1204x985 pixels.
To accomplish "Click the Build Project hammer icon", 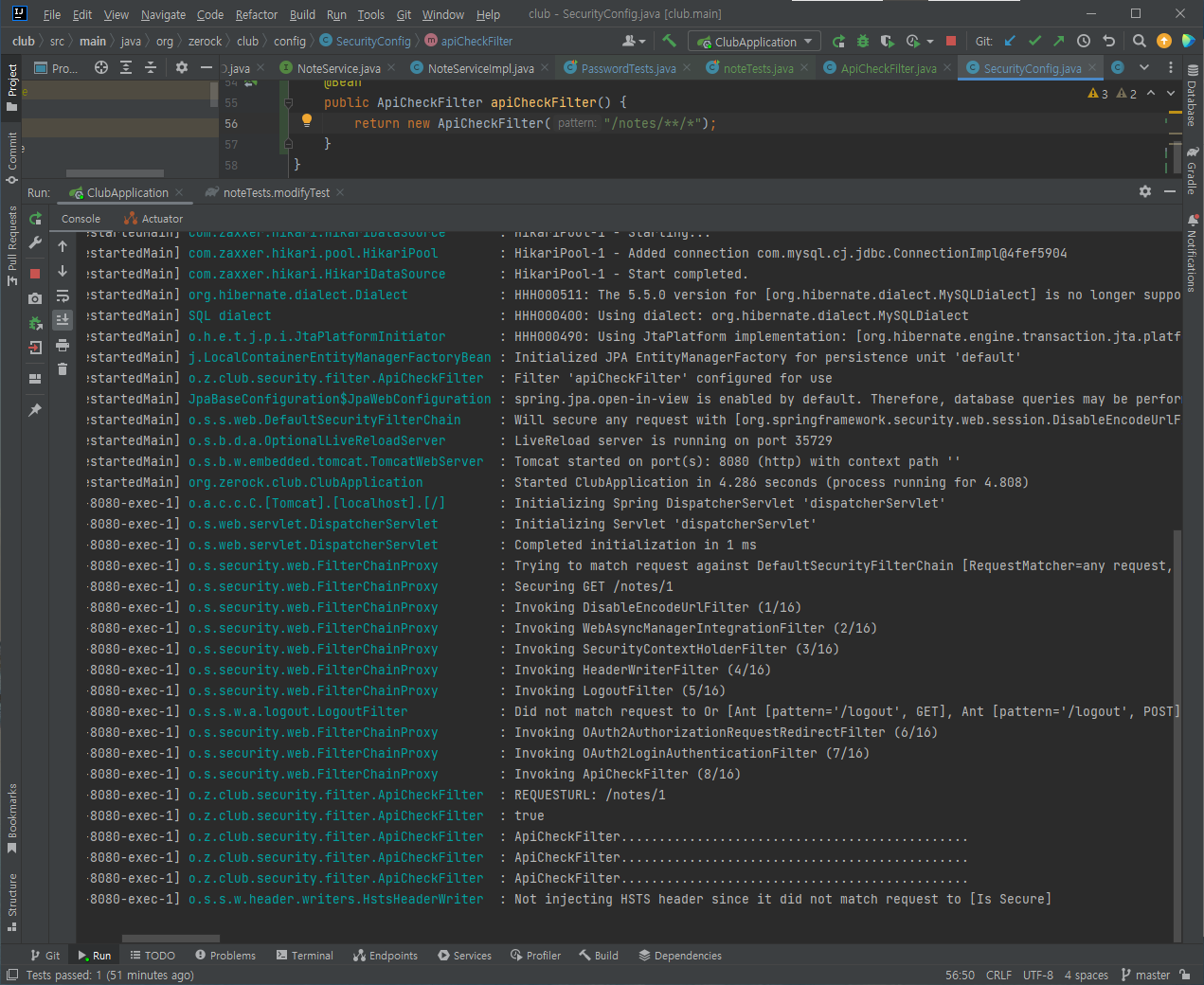I will coord(670,41).
